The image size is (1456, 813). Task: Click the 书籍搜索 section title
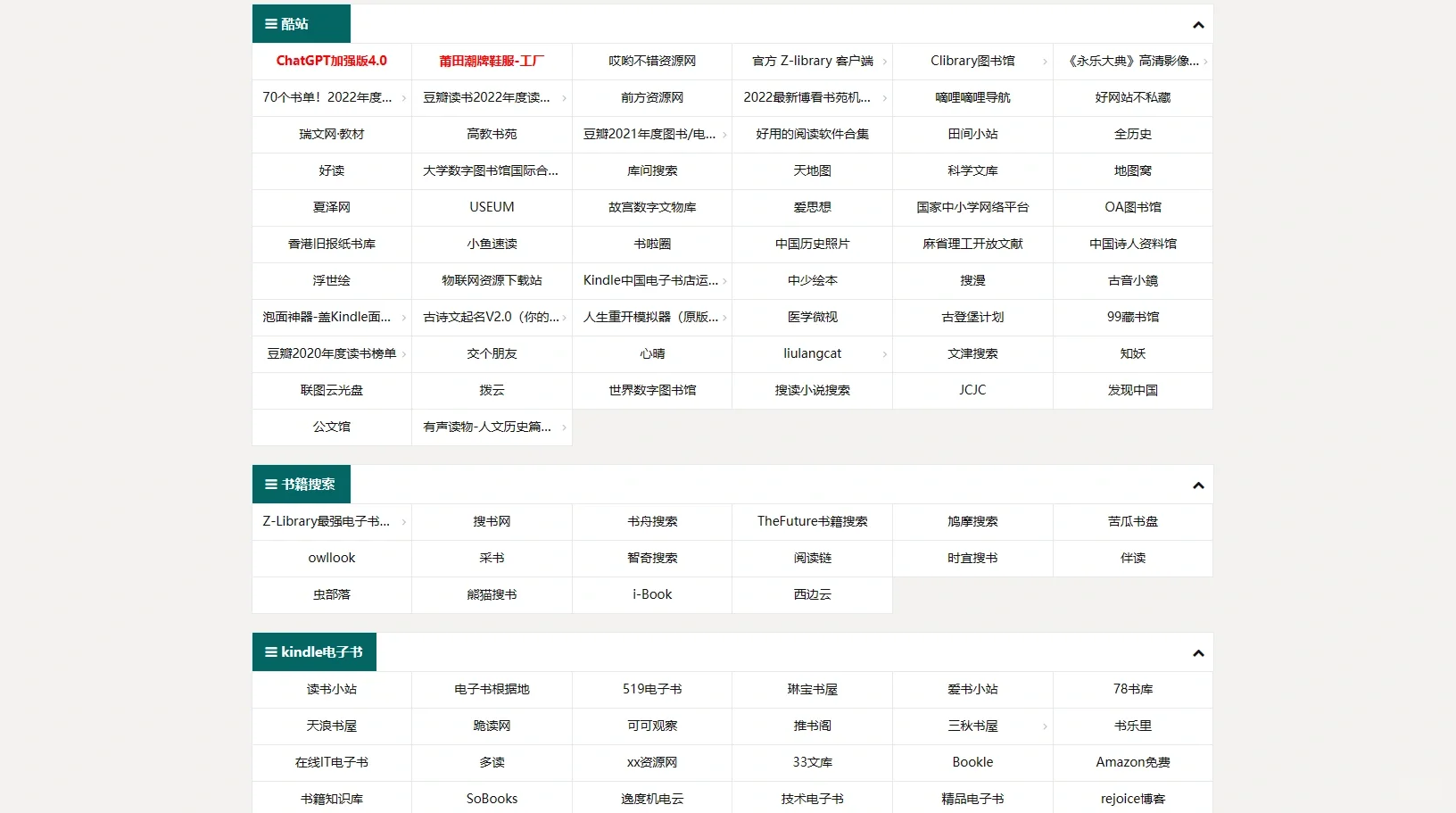307,484
